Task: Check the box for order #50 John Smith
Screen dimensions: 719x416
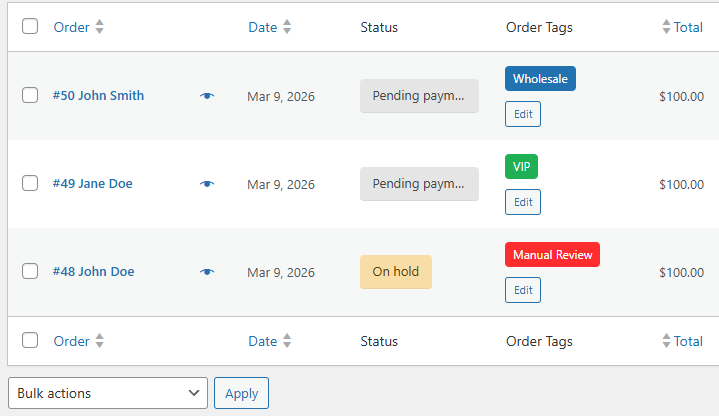Action: click(x=30, y=95)
